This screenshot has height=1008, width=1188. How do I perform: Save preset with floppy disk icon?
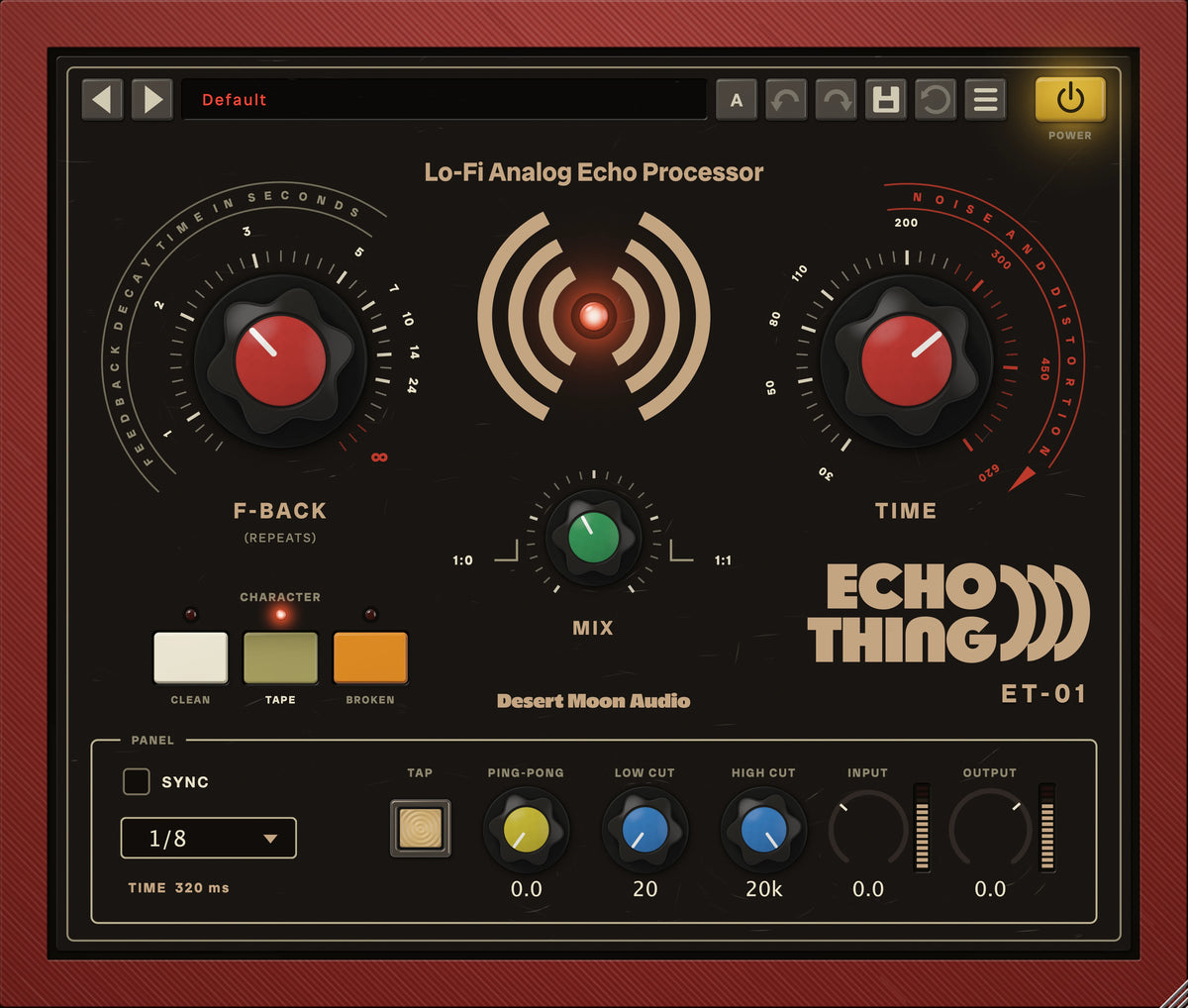point(886,99)
